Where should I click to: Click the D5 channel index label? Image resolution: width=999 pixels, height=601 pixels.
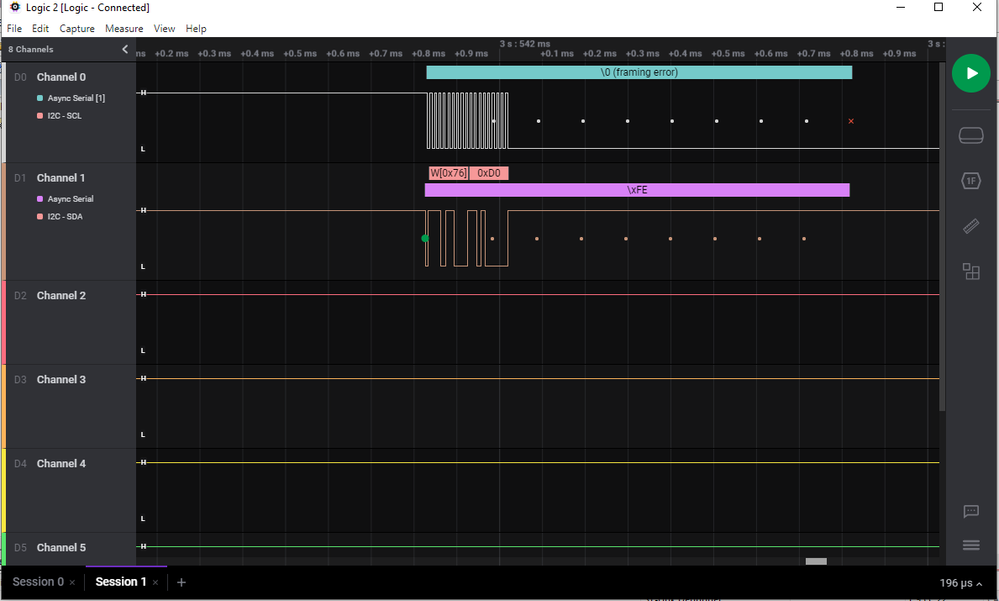coord(20,548)
